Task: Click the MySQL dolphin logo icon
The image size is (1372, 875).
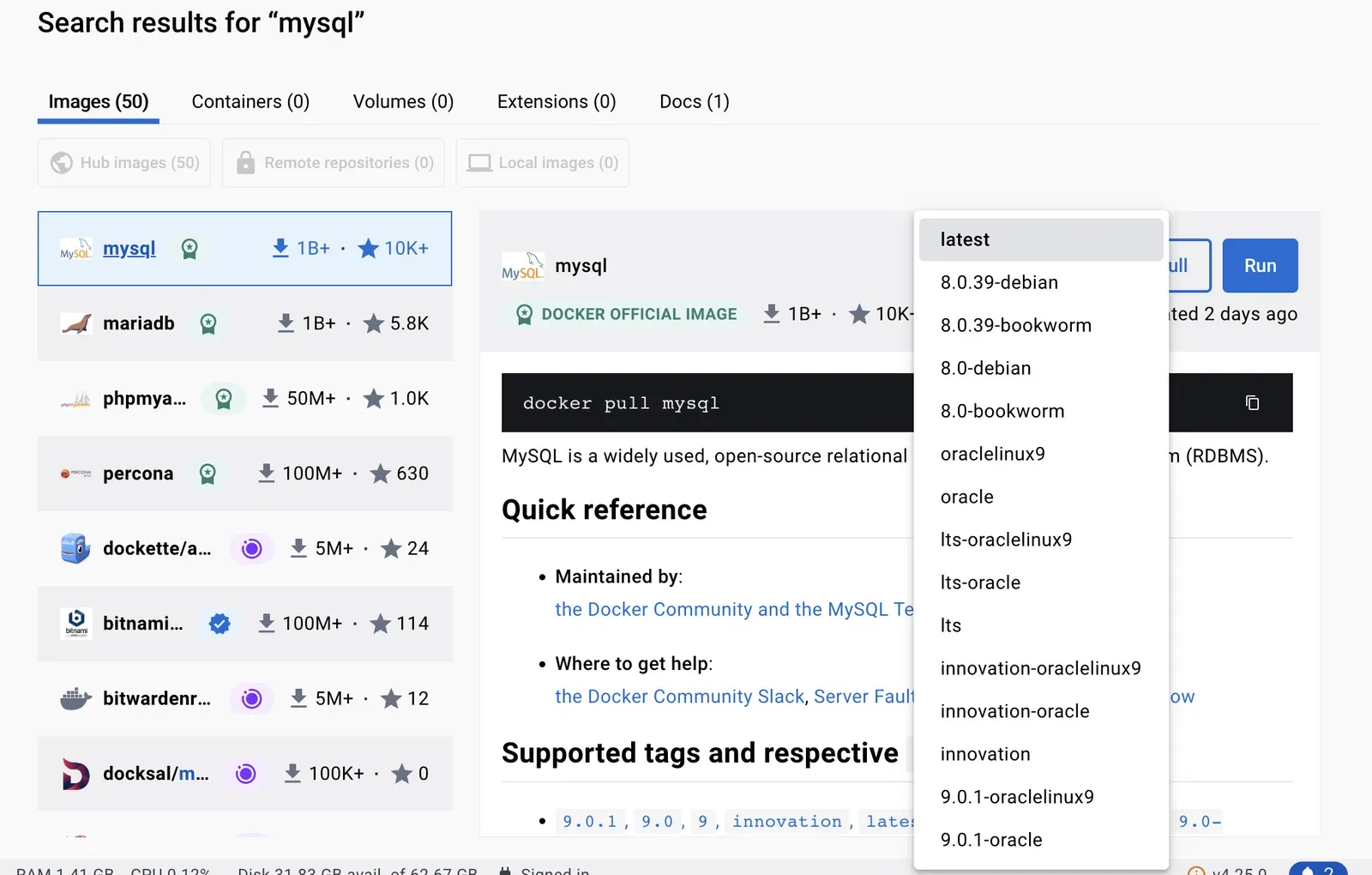Action: coord(74,249)
